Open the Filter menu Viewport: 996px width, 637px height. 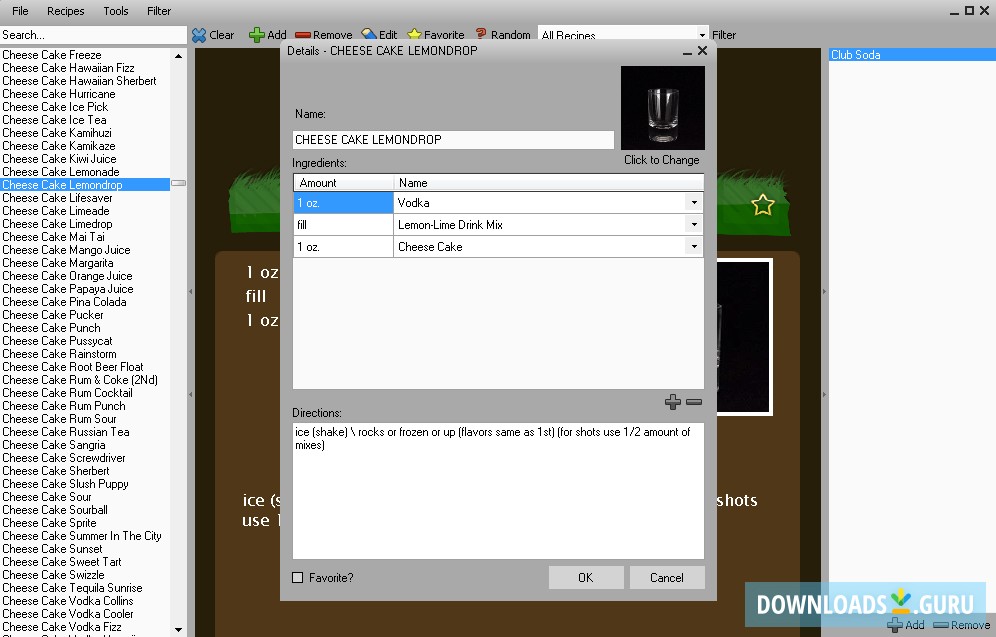(x=159, y=11)
